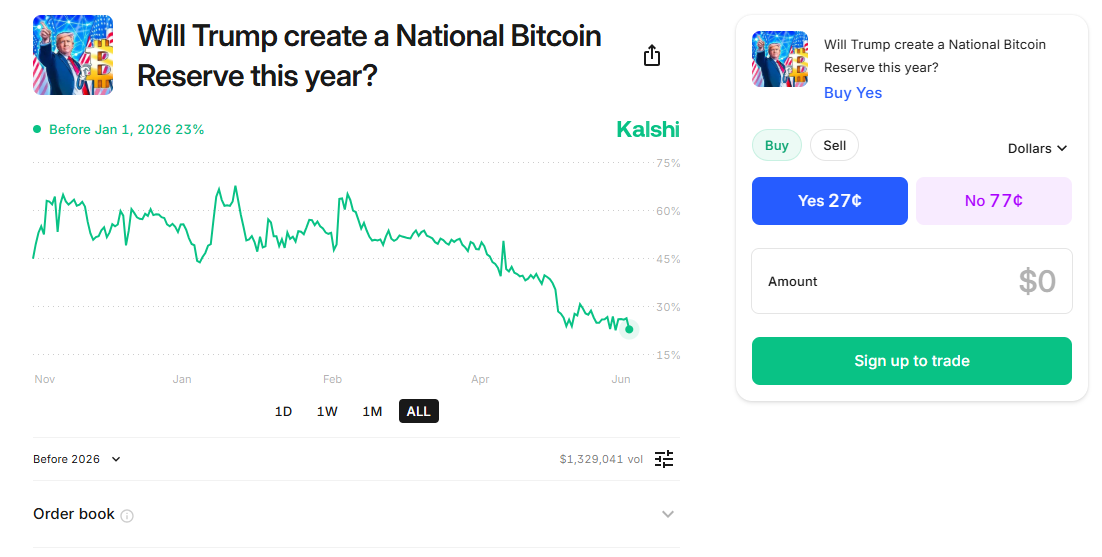Click Sign up to trade button
Image resolution: width=1102 pixels, height=557 pixels.
pyautogui.click(x=911, y=361)
